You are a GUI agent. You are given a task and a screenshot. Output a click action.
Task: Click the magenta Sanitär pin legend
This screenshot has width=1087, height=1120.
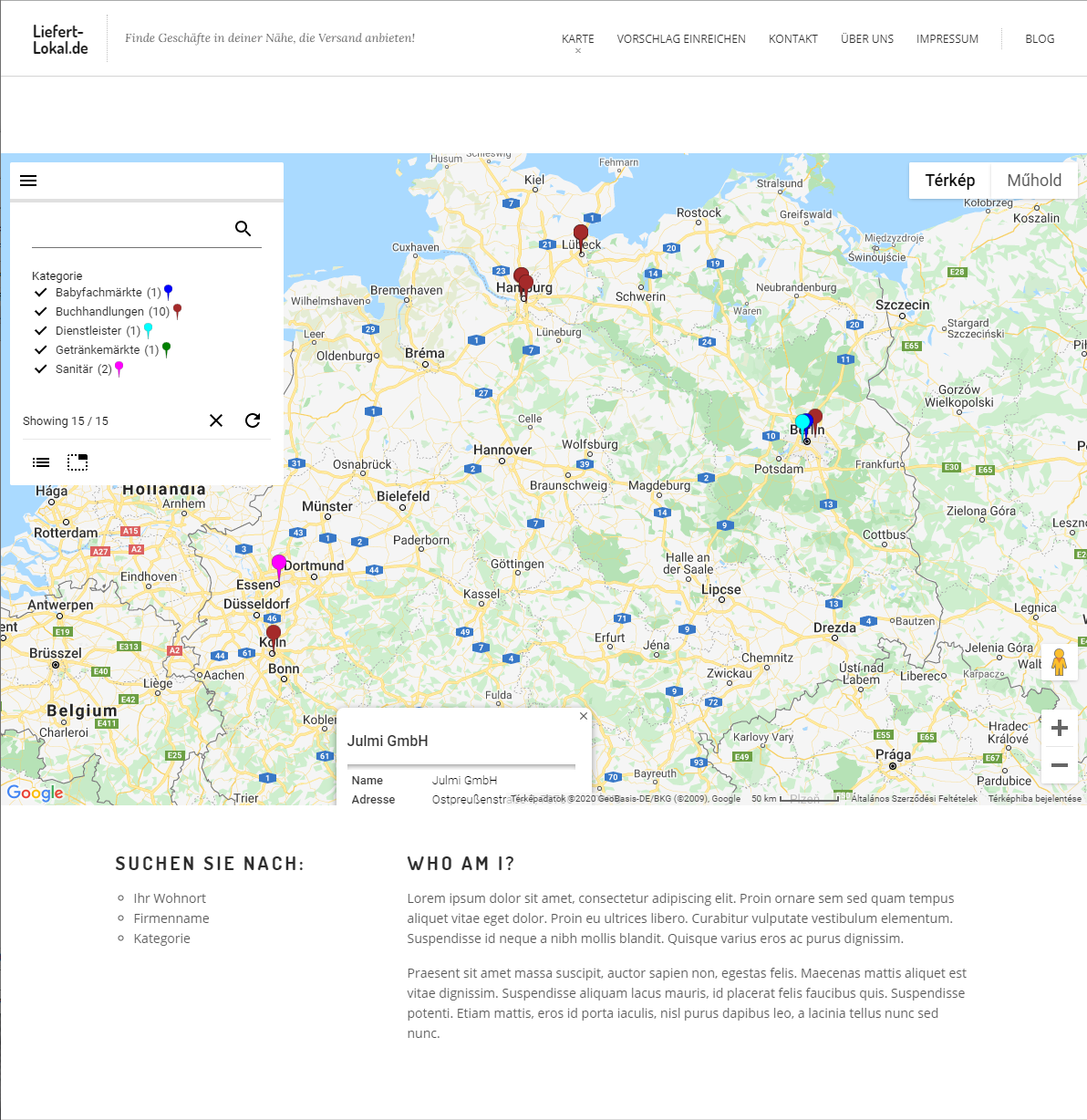[x=119, y=368]
